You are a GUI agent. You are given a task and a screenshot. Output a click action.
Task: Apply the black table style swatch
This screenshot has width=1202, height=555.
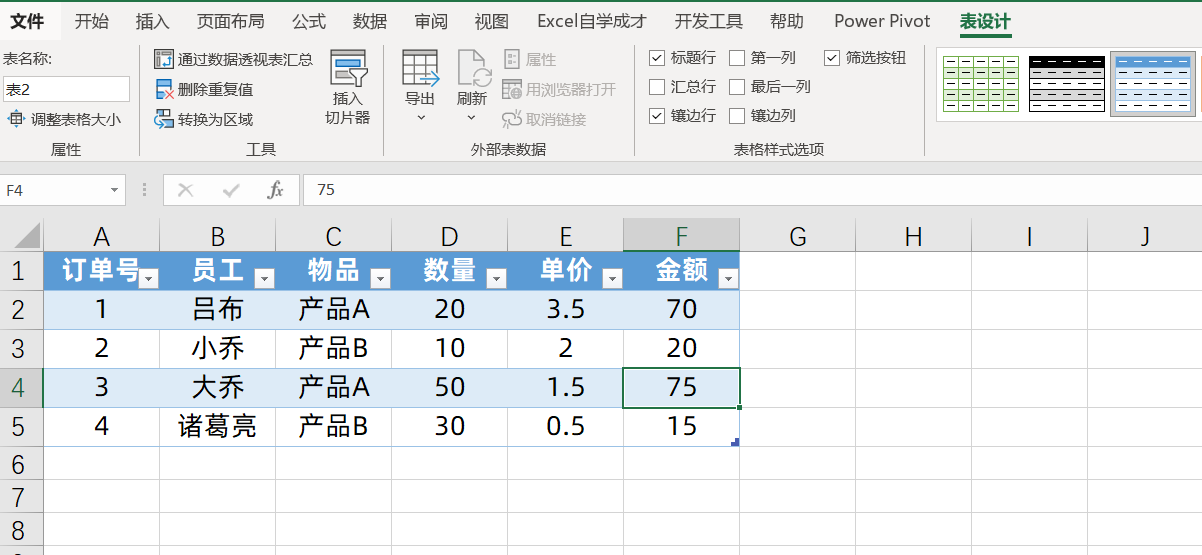tap(1067, 84)
